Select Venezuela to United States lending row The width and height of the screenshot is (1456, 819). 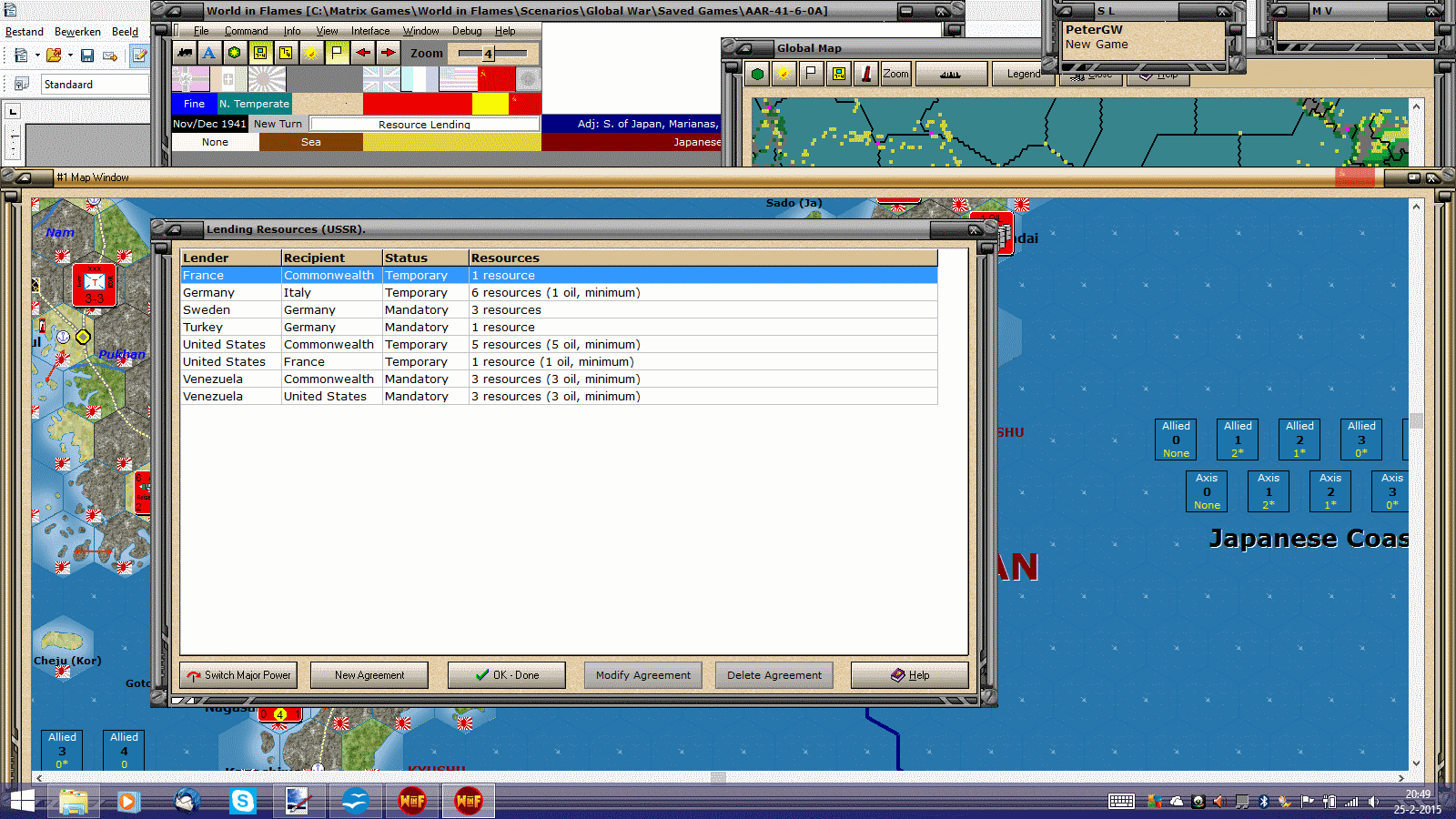click(x=559, y=397)
